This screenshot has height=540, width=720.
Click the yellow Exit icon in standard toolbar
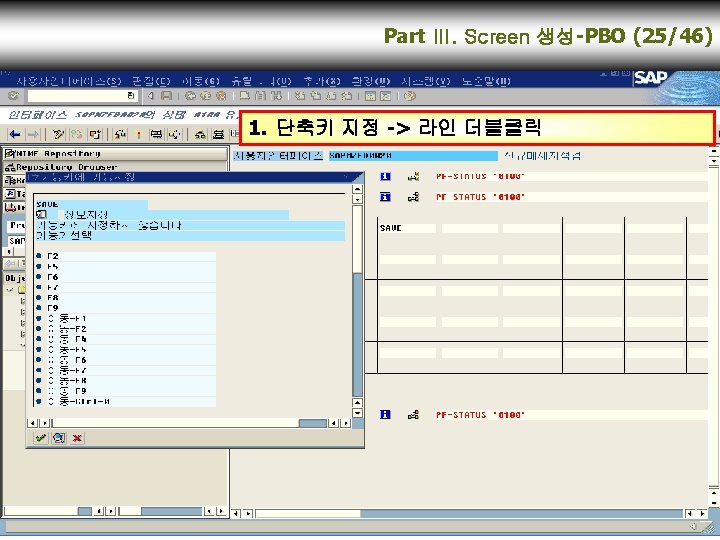[x=205, y=96]
